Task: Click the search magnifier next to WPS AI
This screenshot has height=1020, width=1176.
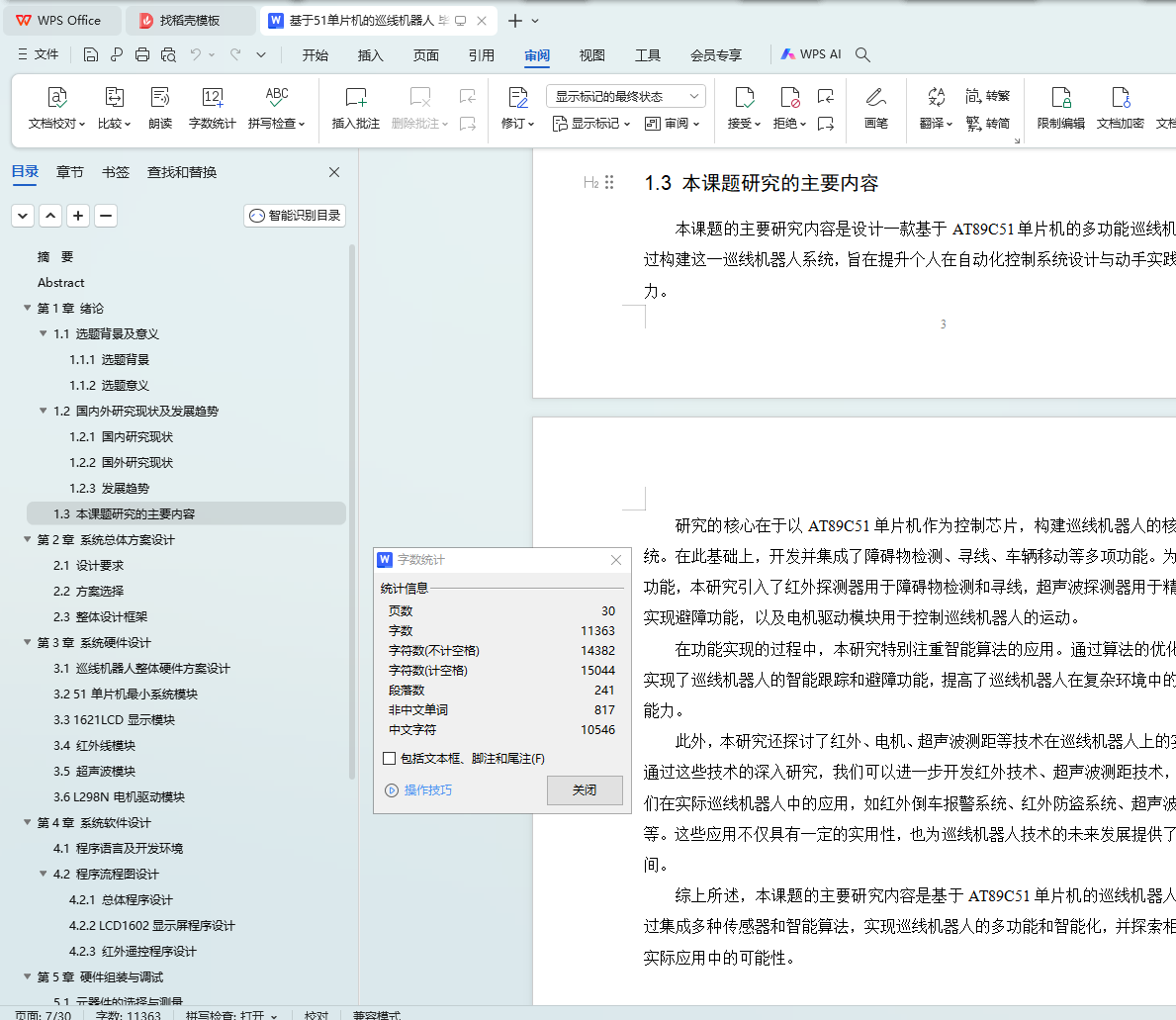Action: point(862,54)
